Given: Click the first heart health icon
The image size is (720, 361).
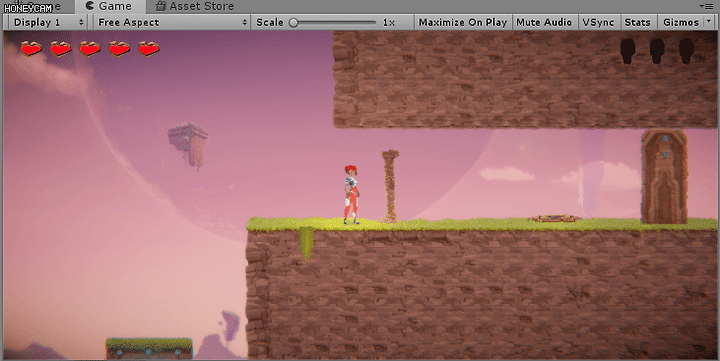Looking at the screenshot, I should [31, 48].
